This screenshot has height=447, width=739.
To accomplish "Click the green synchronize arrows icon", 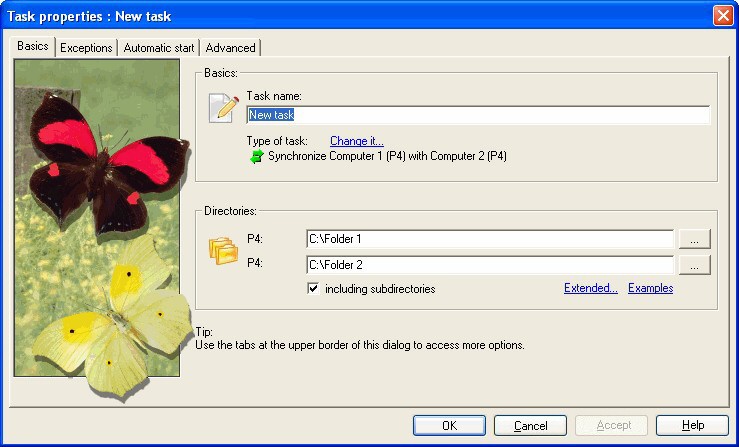I will click(257, 157).
